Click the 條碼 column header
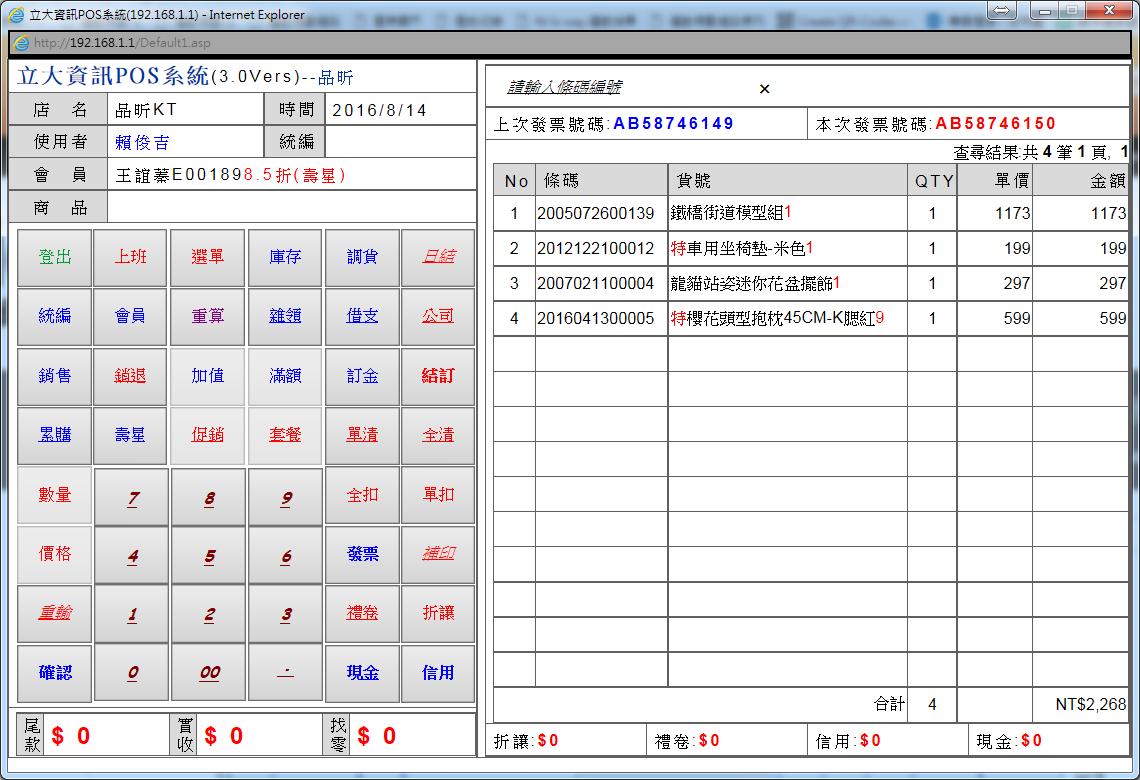The height and width of the screenshot is (780, 1140). pos(601,181)
